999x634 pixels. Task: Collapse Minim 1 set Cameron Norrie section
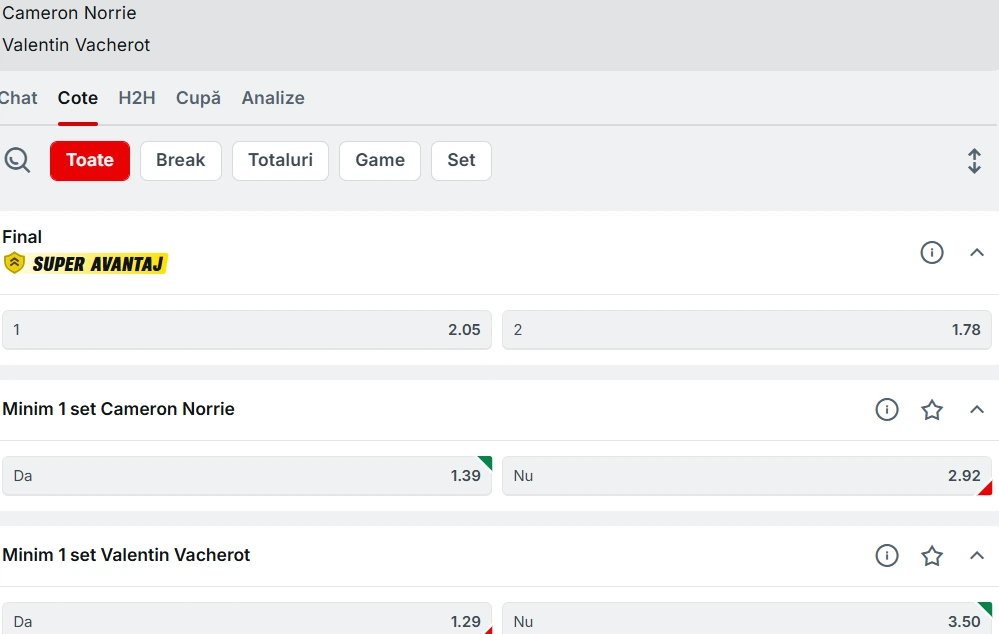point(977,410)
